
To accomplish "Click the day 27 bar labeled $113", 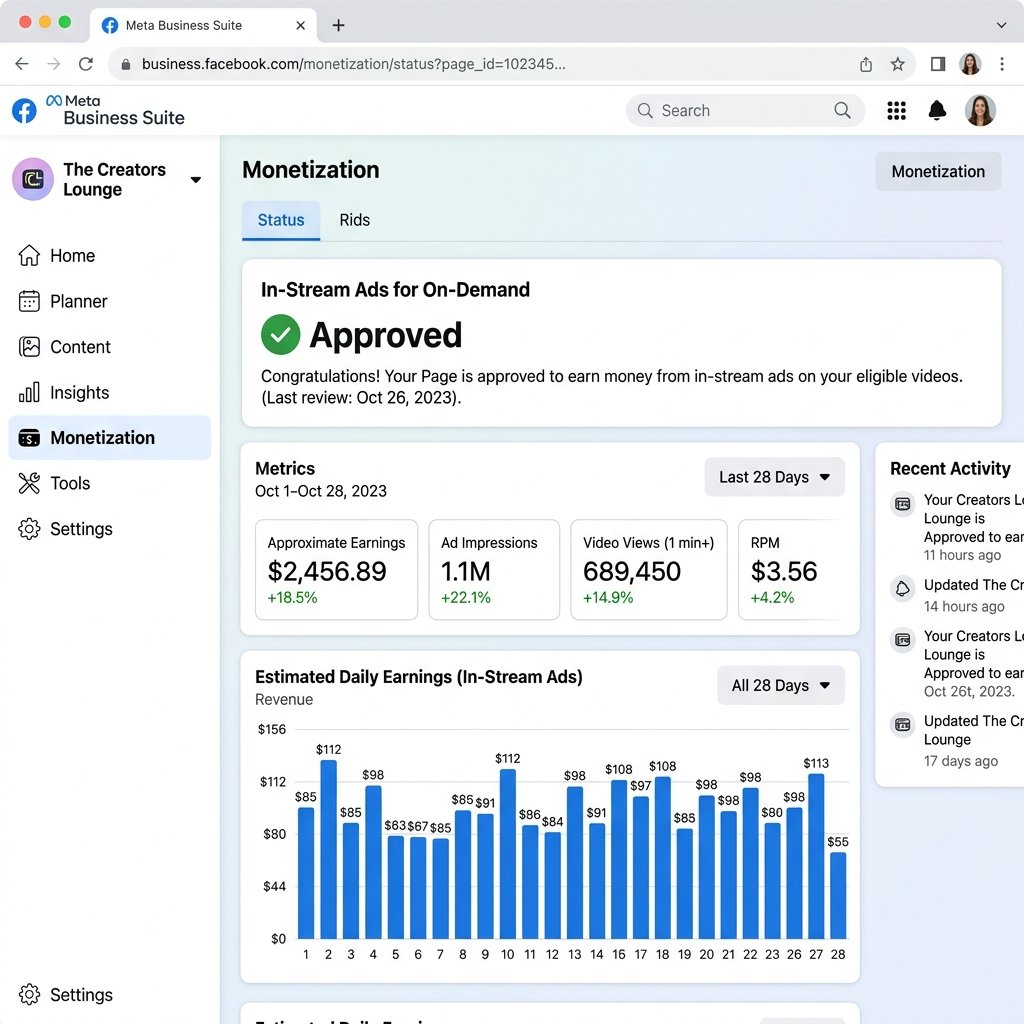I will pyautogui.click(x=816, y=856).
